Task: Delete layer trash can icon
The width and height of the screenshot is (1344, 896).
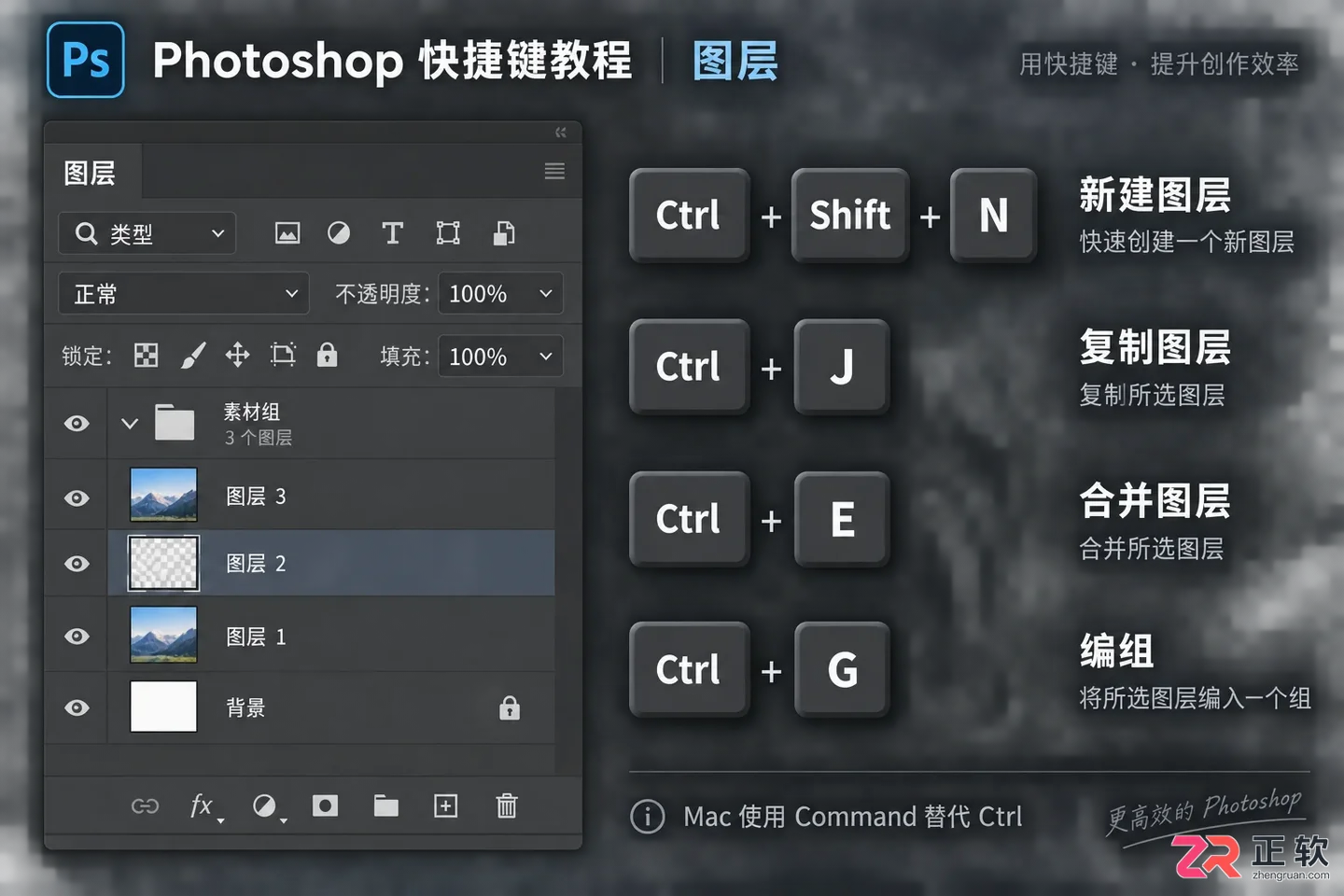Action: coord(507,805)
